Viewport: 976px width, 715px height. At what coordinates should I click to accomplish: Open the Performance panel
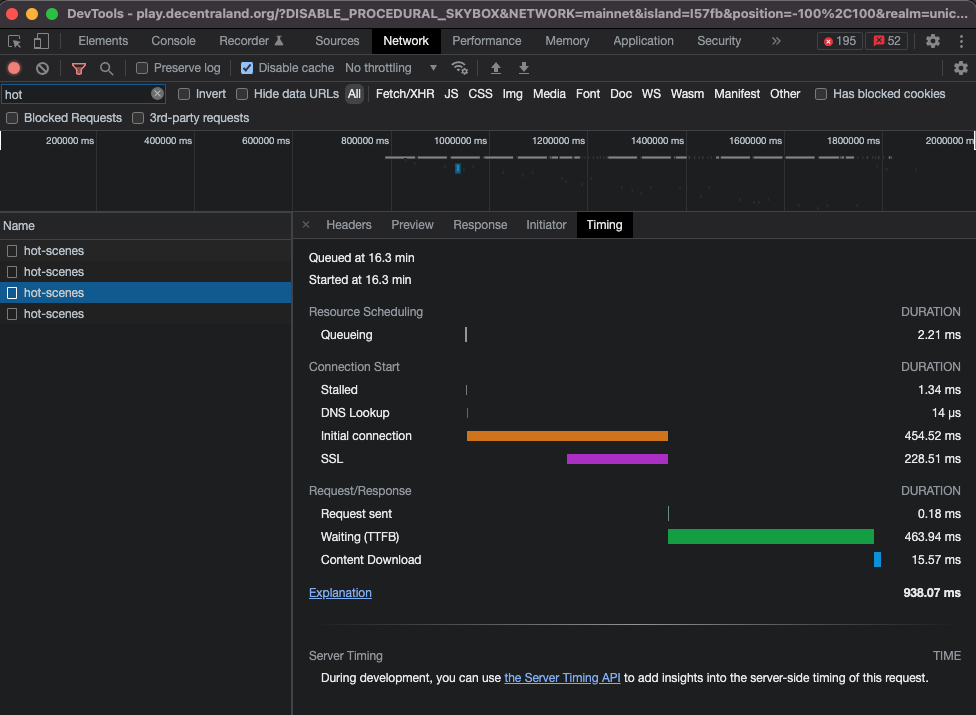[x=487, y=41]
